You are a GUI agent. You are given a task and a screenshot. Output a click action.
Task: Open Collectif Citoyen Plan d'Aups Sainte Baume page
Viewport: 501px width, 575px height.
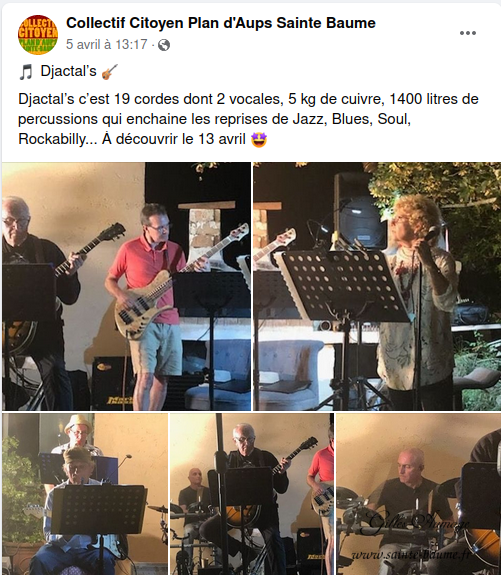(x=221, y=23)
